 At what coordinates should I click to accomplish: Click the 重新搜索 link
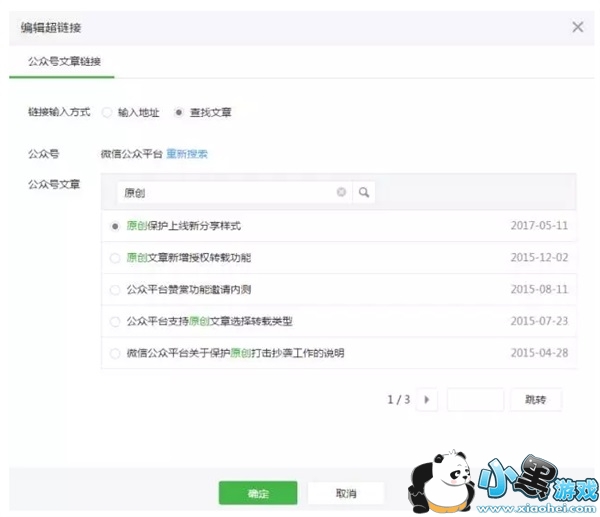click(x=187, y=154)
